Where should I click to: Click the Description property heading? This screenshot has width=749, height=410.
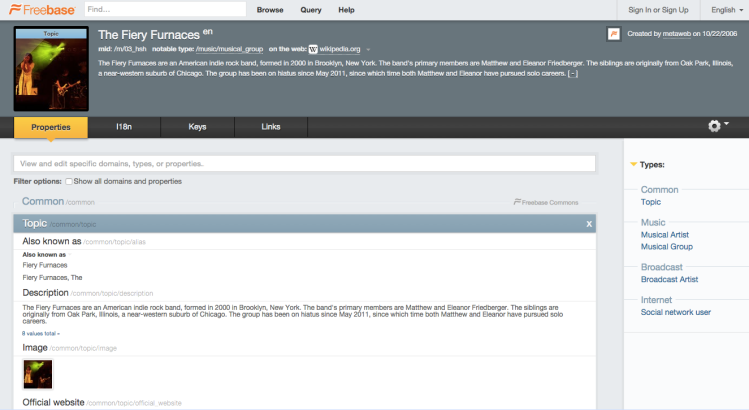(45, 292)
